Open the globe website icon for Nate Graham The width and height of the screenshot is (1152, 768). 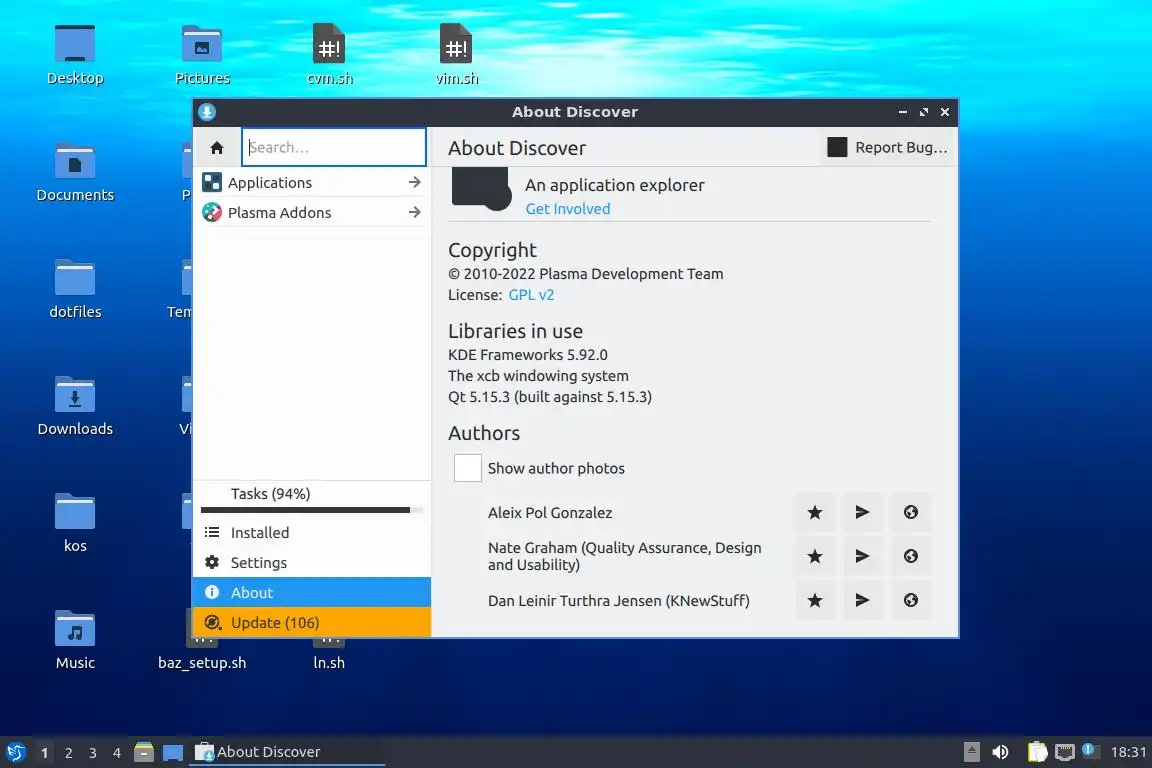(911, 556)
